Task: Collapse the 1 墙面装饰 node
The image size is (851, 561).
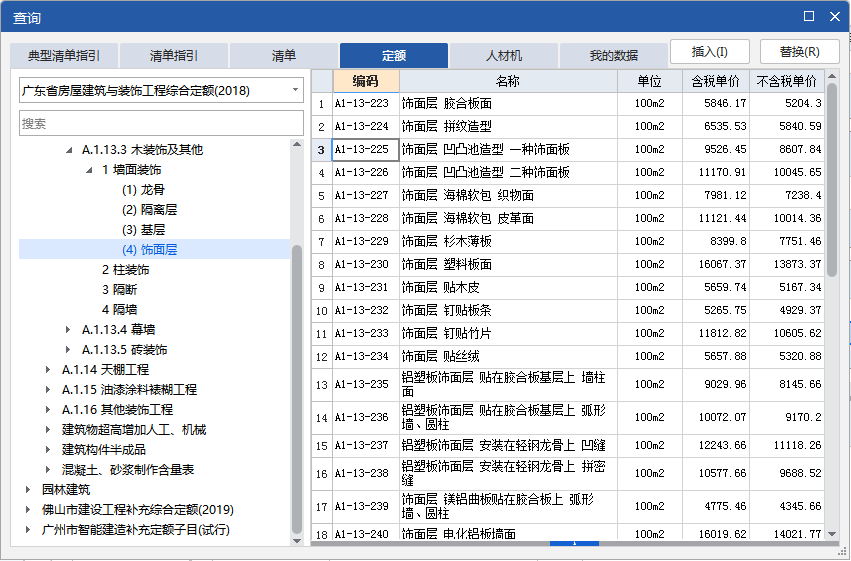Action: (89, 170)
